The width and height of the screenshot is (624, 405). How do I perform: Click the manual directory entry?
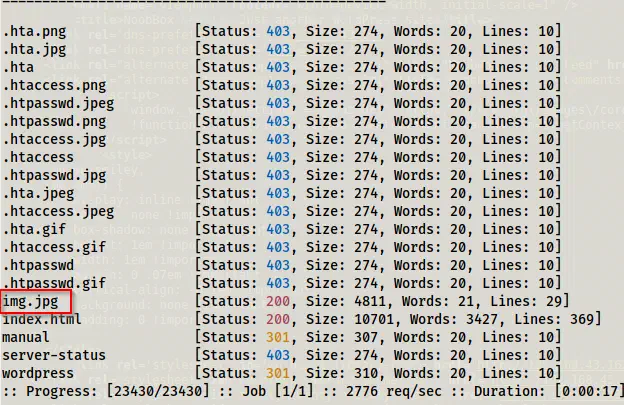click(x=26, y=337)
